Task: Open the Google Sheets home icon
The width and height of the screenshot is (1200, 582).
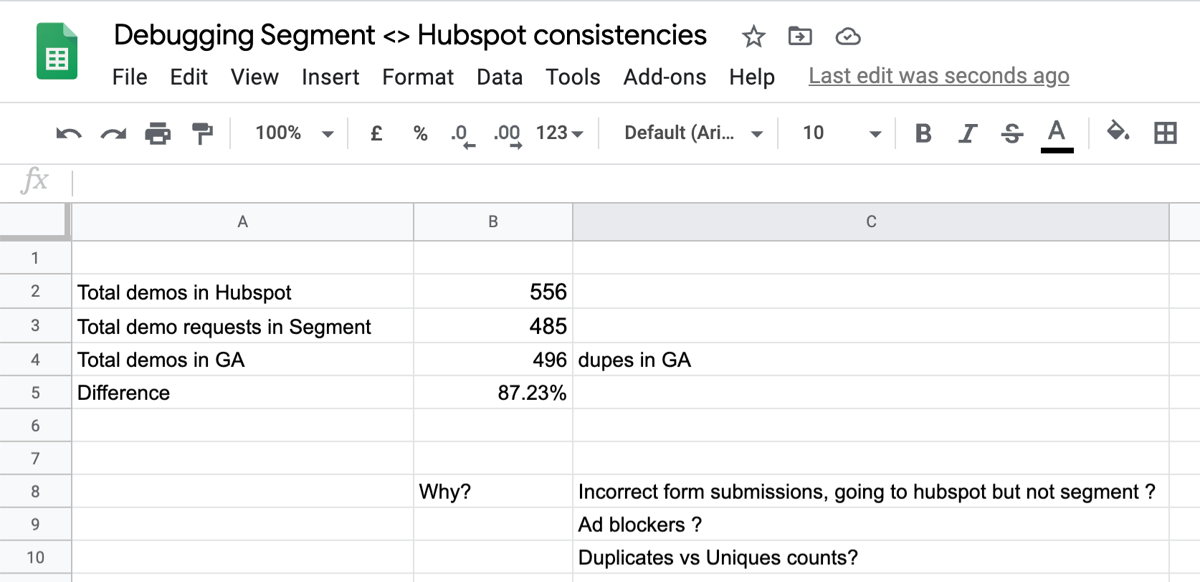Action: 57,52
